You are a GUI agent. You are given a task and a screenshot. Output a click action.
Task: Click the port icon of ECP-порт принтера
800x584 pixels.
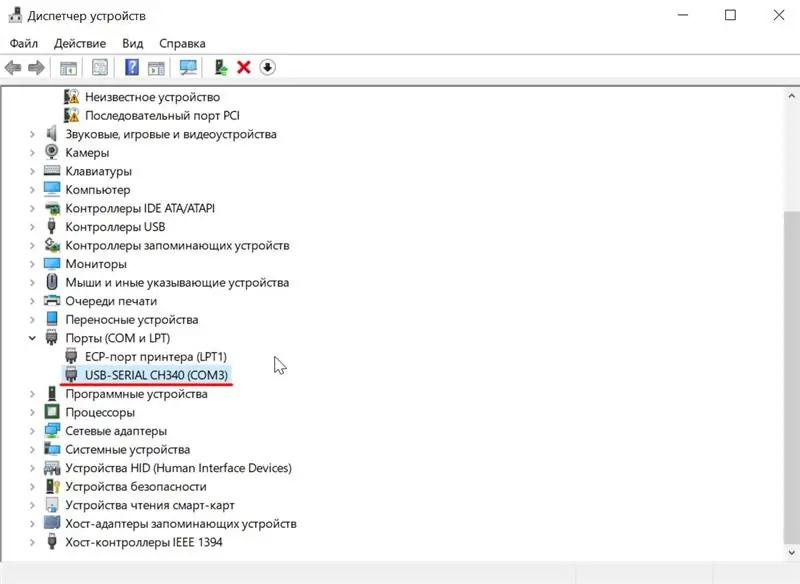[71, 356]
